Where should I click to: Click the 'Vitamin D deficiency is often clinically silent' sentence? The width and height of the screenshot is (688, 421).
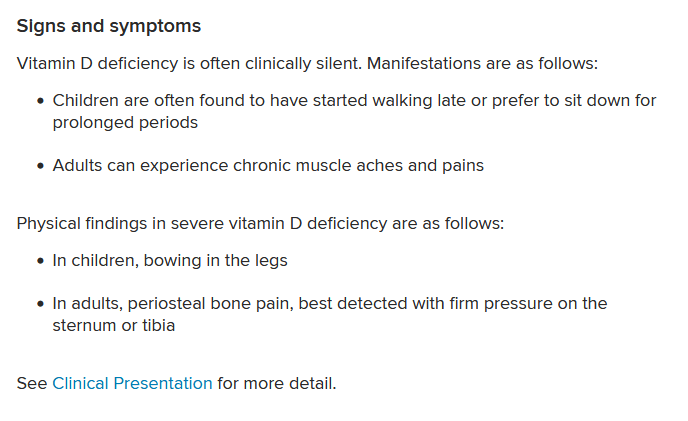coord(189,64)
